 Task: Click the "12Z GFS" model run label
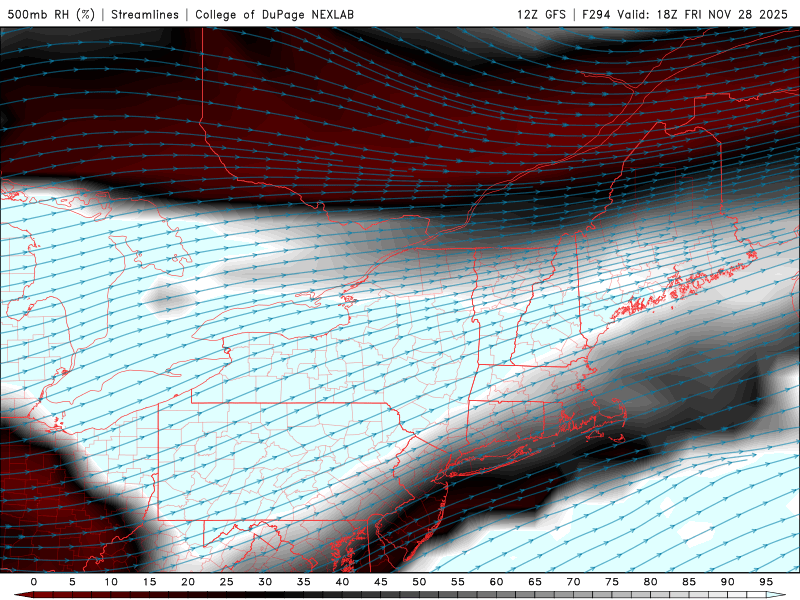pyautogui.click(x=541, y=14)
